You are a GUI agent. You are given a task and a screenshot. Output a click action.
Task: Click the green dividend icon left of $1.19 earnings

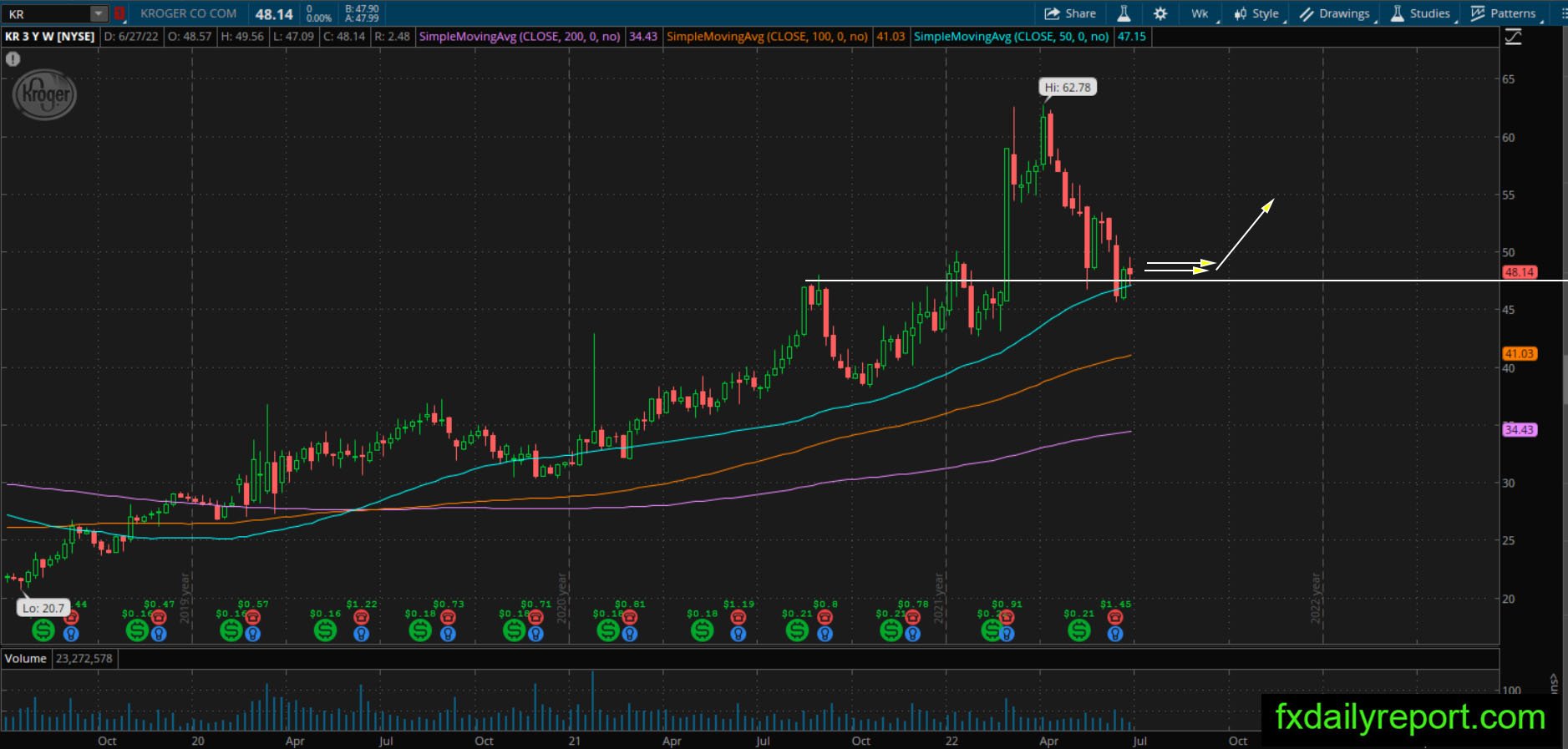702,630
